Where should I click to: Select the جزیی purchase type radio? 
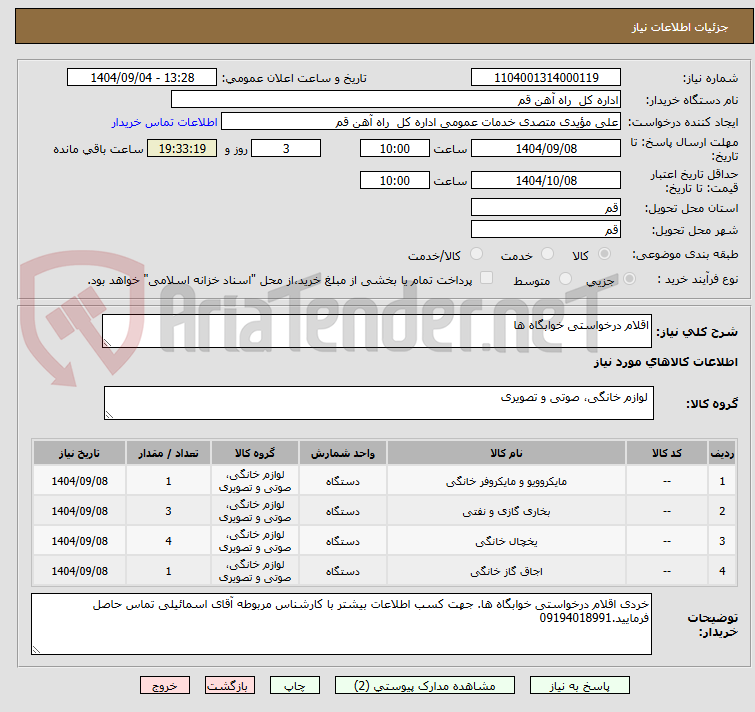(629, 279)
